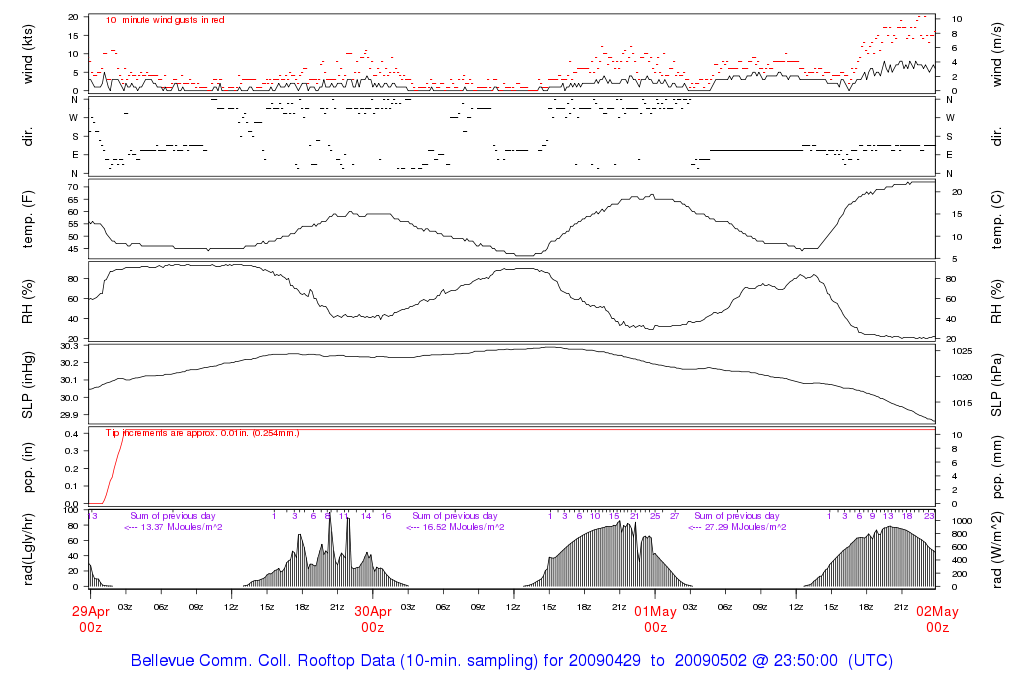The width and height of the screenshot is (1024, 700).
Task: Click the '01May' date label
Action: [655, 612]
